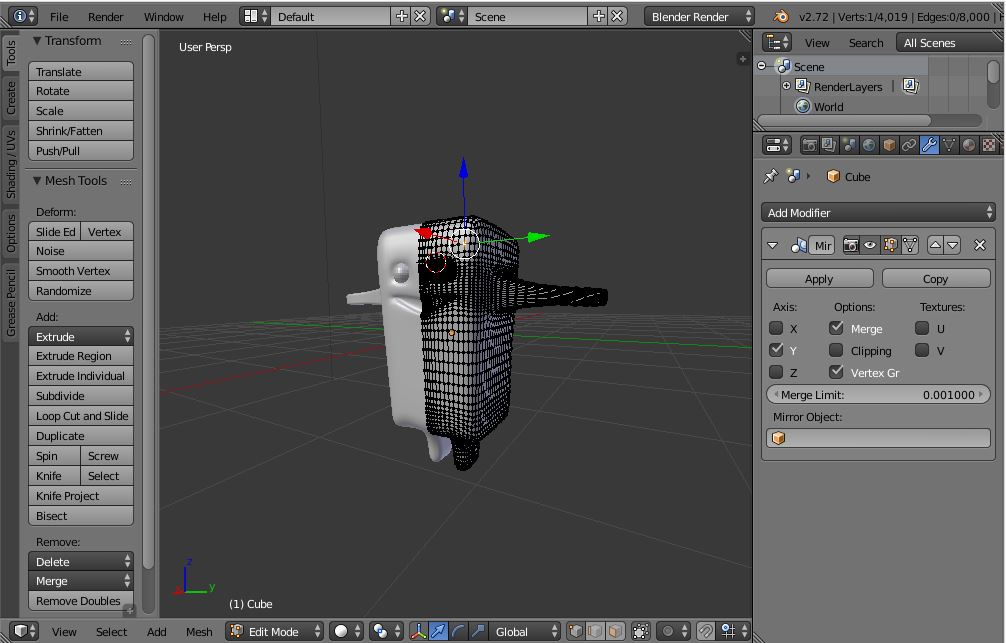Uncheck the Vertex Gr option
This screenshot has height=643, width=1006.
point(836,372)
